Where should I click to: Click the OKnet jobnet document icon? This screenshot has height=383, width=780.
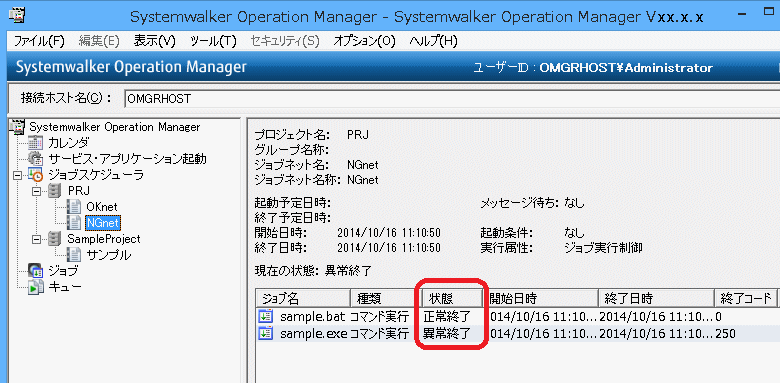(x=74, y=207)
